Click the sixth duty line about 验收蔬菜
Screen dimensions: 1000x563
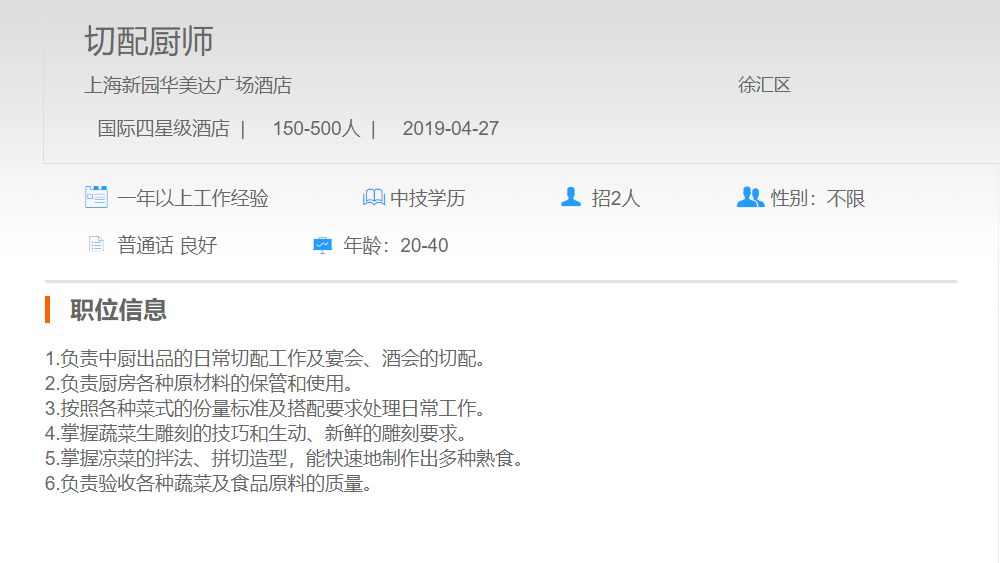pyautogui.click(x=208, y=485)
